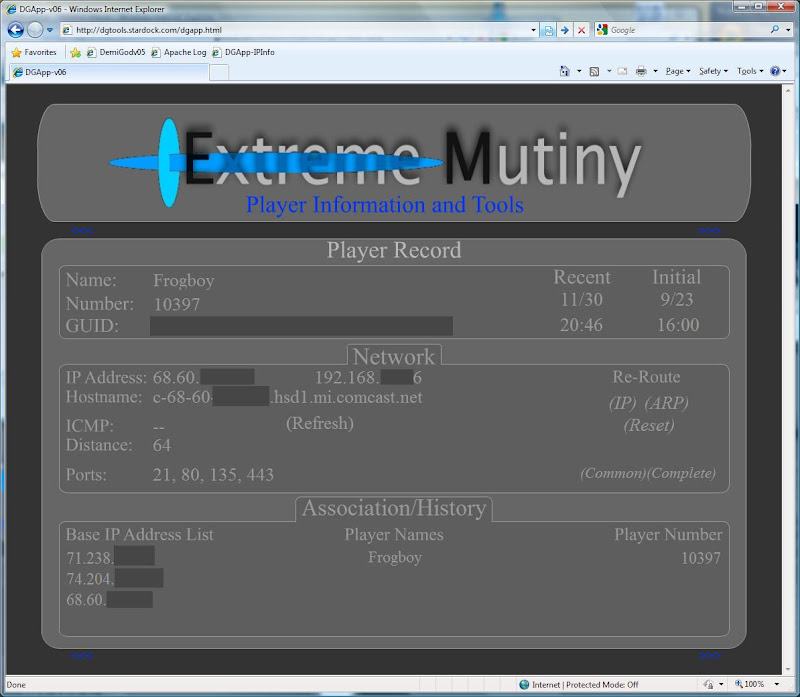Image resolution: width=800 pixels, height=697 pixels.
Task: Click the (Complete) ports scan link
Action: [682, 473]
